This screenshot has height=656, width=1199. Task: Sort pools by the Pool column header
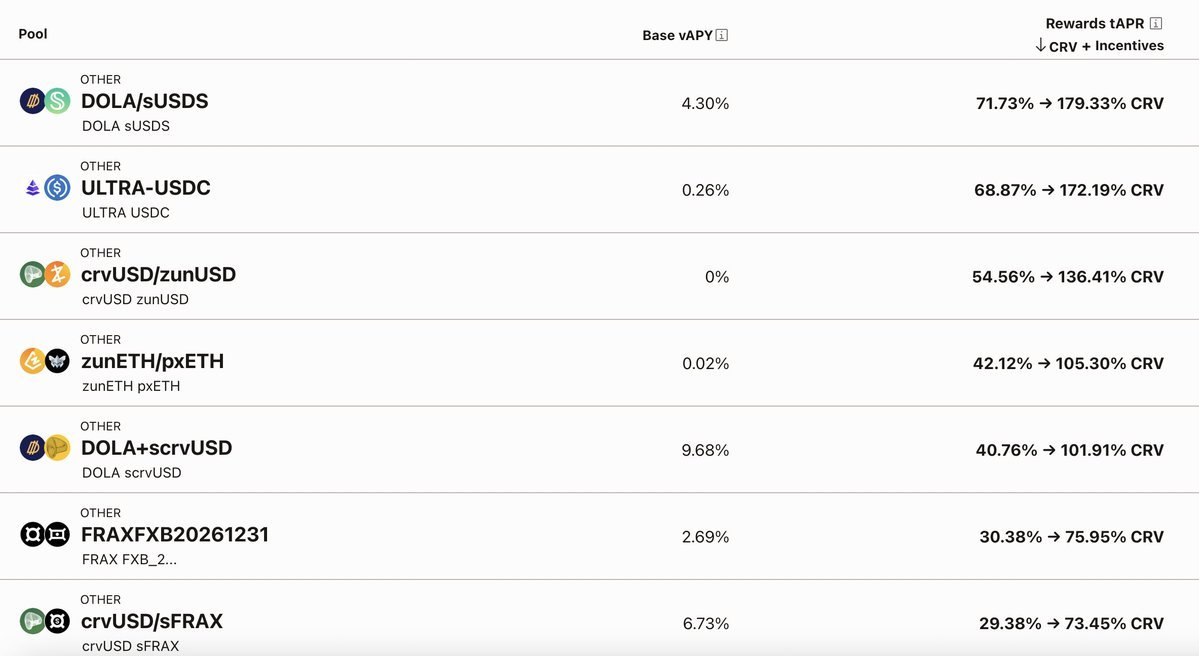click(x=33, y=34)
